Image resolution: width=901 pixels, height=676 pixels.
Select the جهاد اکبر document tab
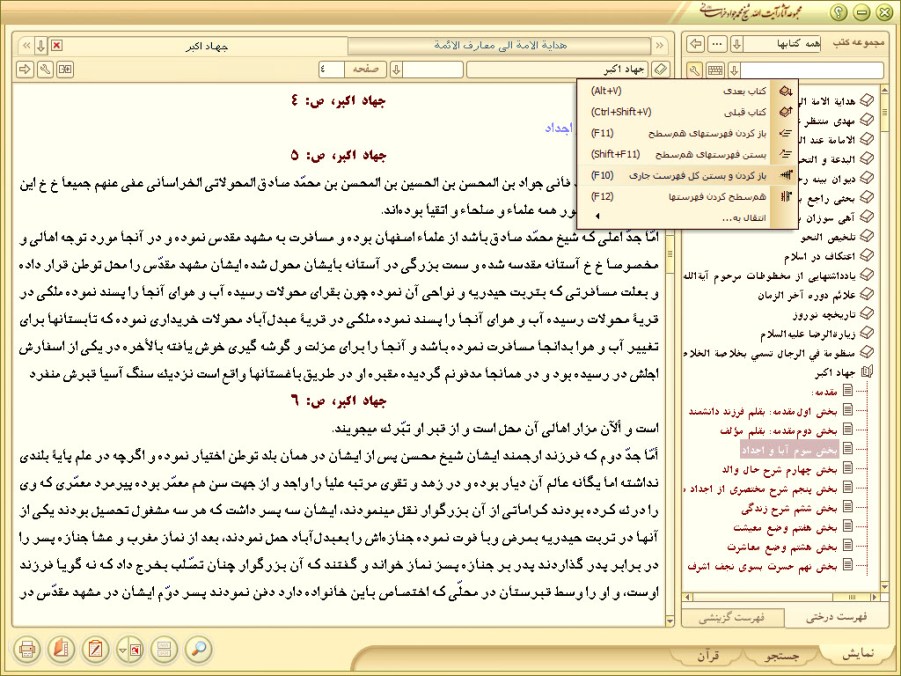coord(207,45)
